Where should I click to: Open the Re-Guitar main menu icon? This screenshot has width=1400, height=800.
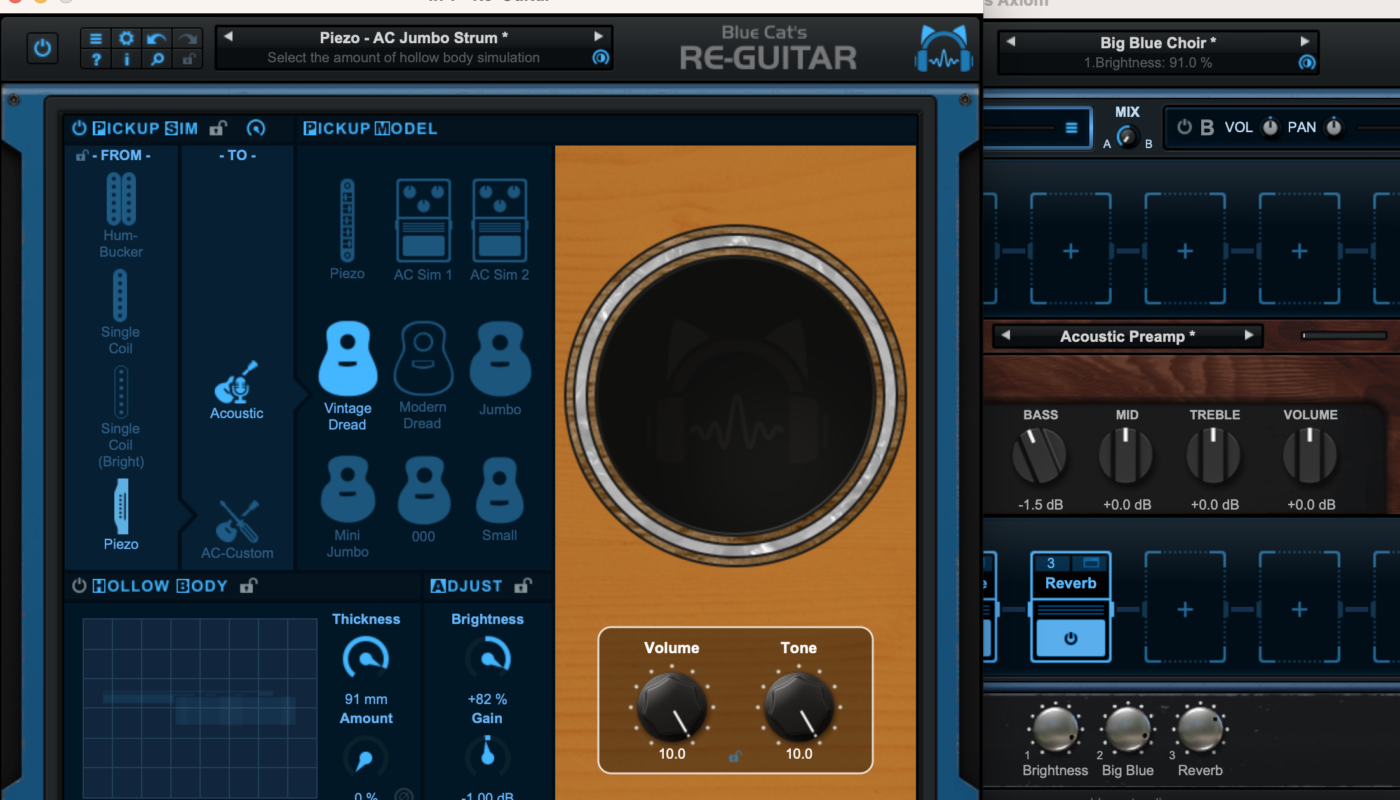tap(96, 39)
